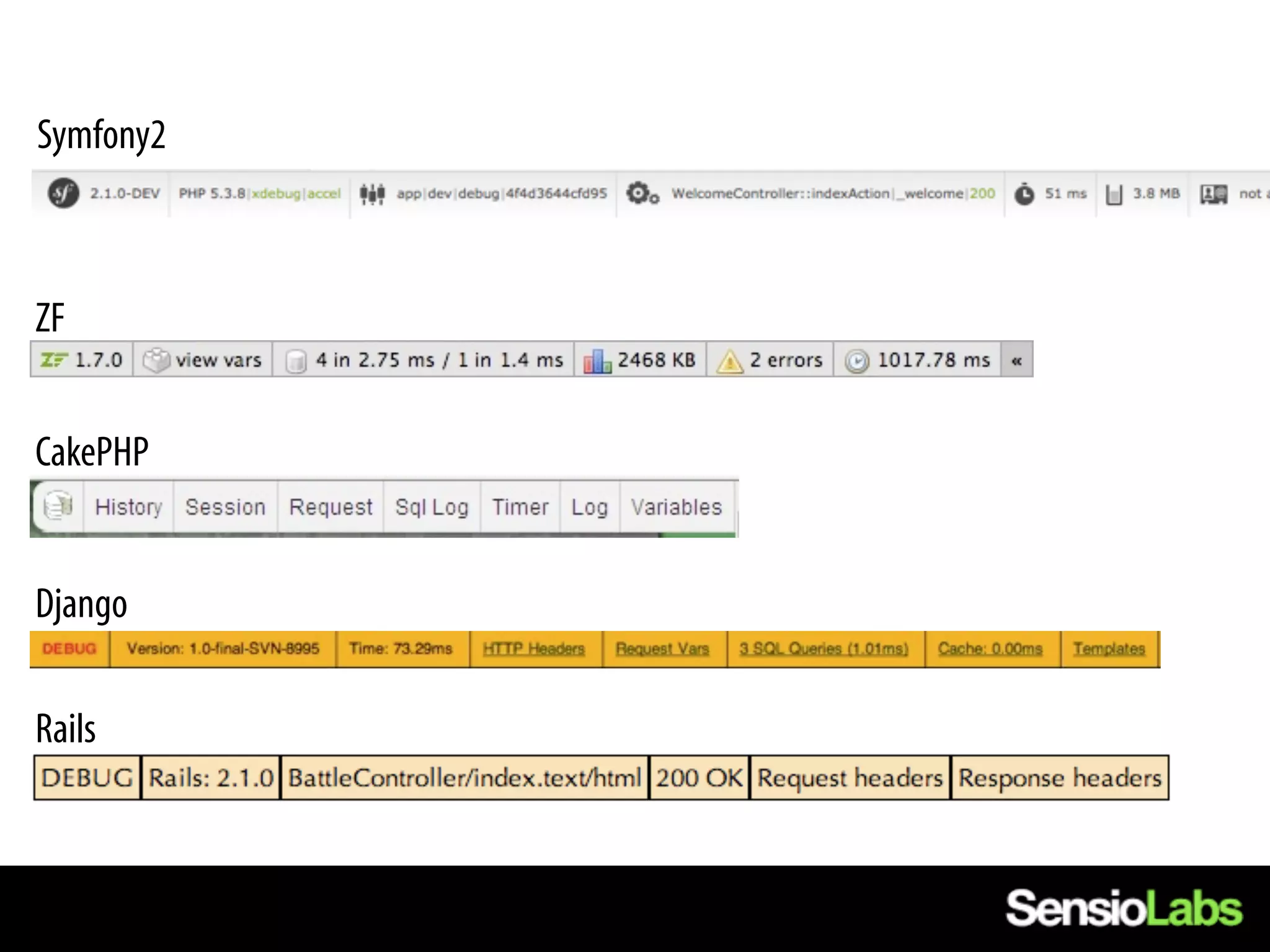Click the ZF logo icon in the ZF toolbar
The height and width of the screenshot is (952, 1270).
point(53,359)
